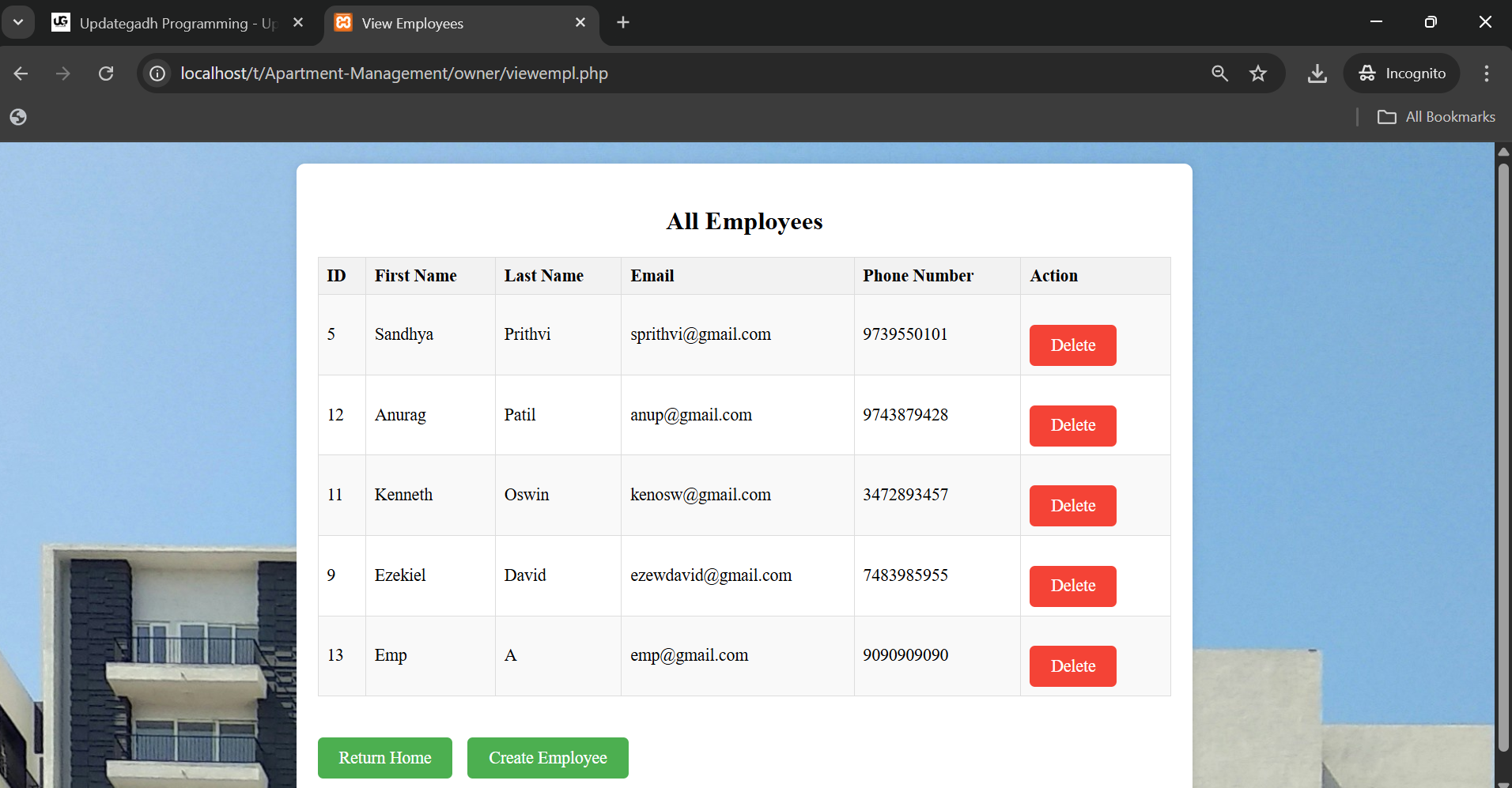Image resolution: width=1512 pixels, height=788 pixels.
Task: Click the globe icon in bookmarks bar
Action: click(x=18, y=117)
